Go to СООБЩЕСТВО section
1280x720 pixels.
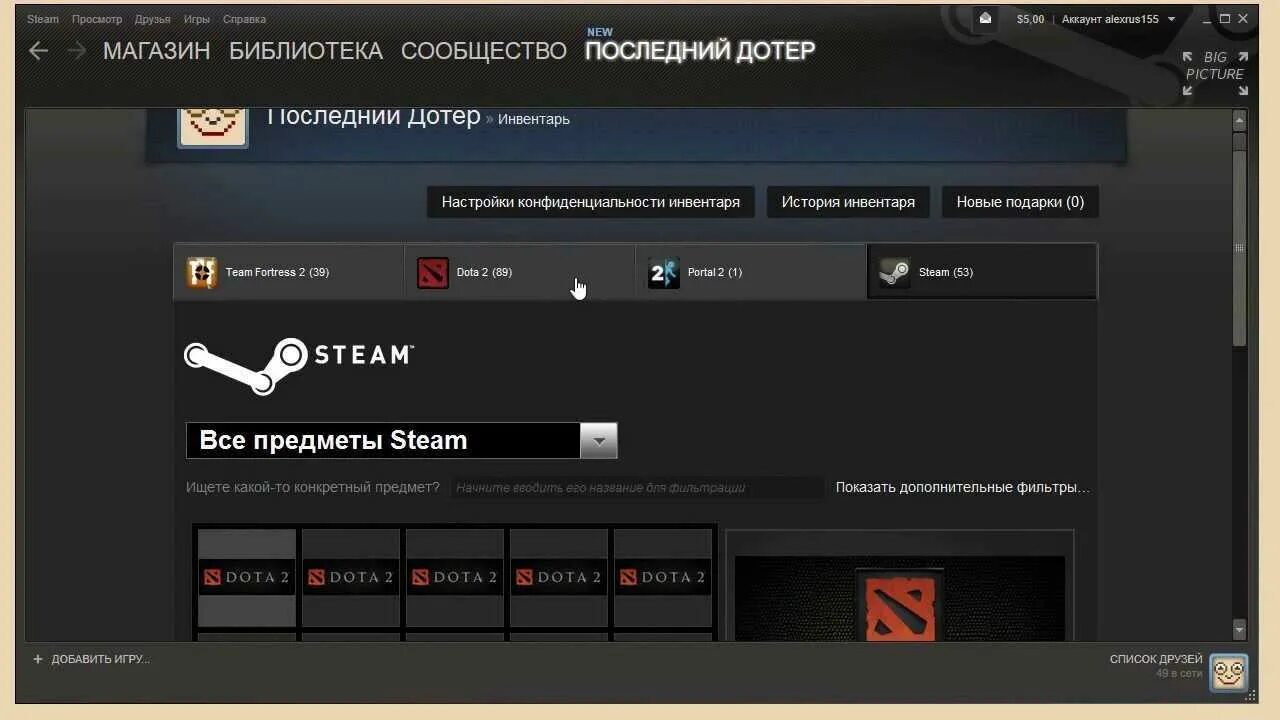[x=484, y=51]
